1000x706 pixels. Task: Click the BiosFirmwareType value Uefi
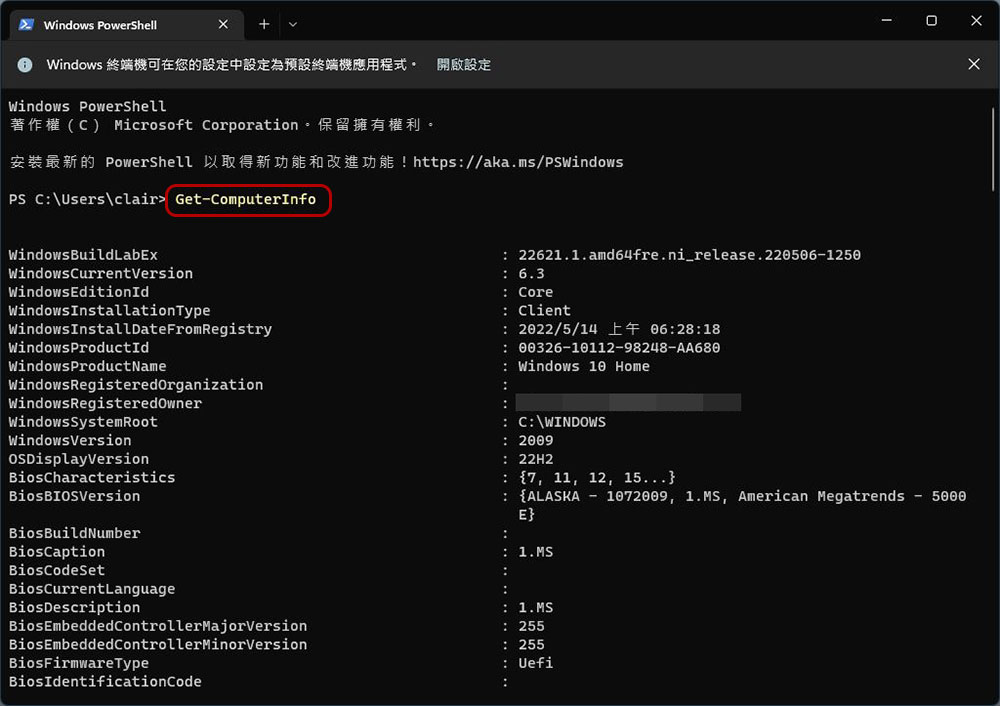coord(536,663)
